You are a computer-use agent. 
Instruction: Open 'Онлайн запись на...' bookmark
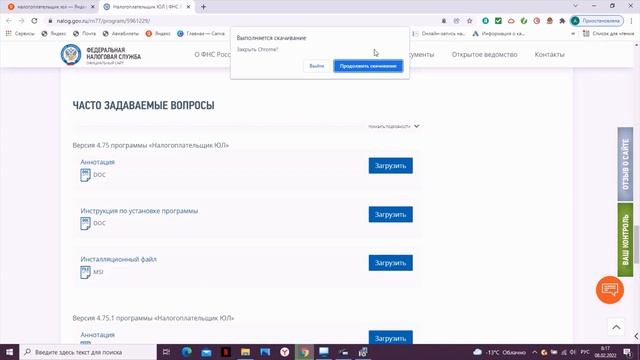[439, 33]
